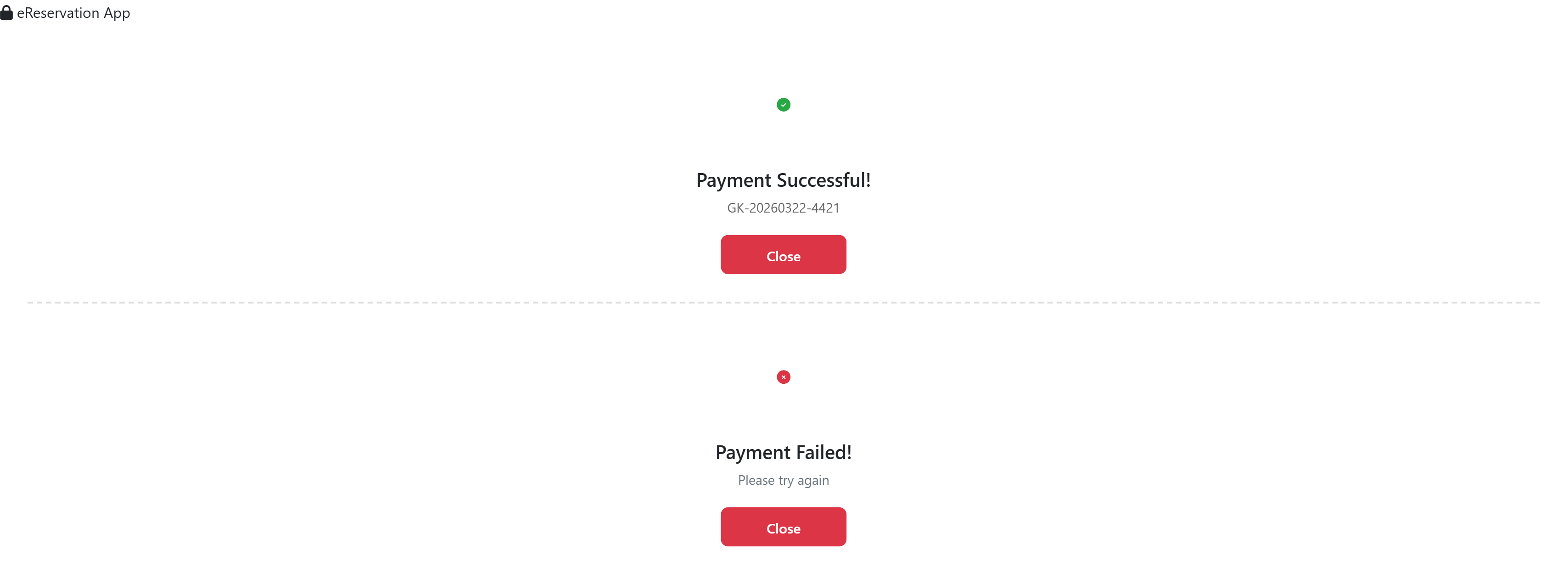The width and height of the screenshot is (1568, 584).
Task: Click the eReservation App title text
Action: 73,13
